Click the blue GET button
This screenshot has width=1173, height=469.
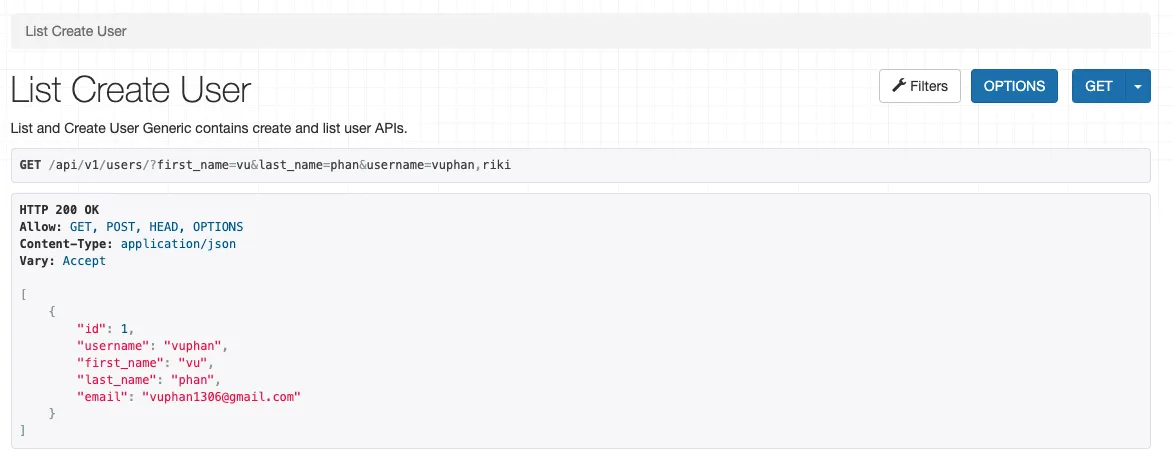coord(1098,86)
